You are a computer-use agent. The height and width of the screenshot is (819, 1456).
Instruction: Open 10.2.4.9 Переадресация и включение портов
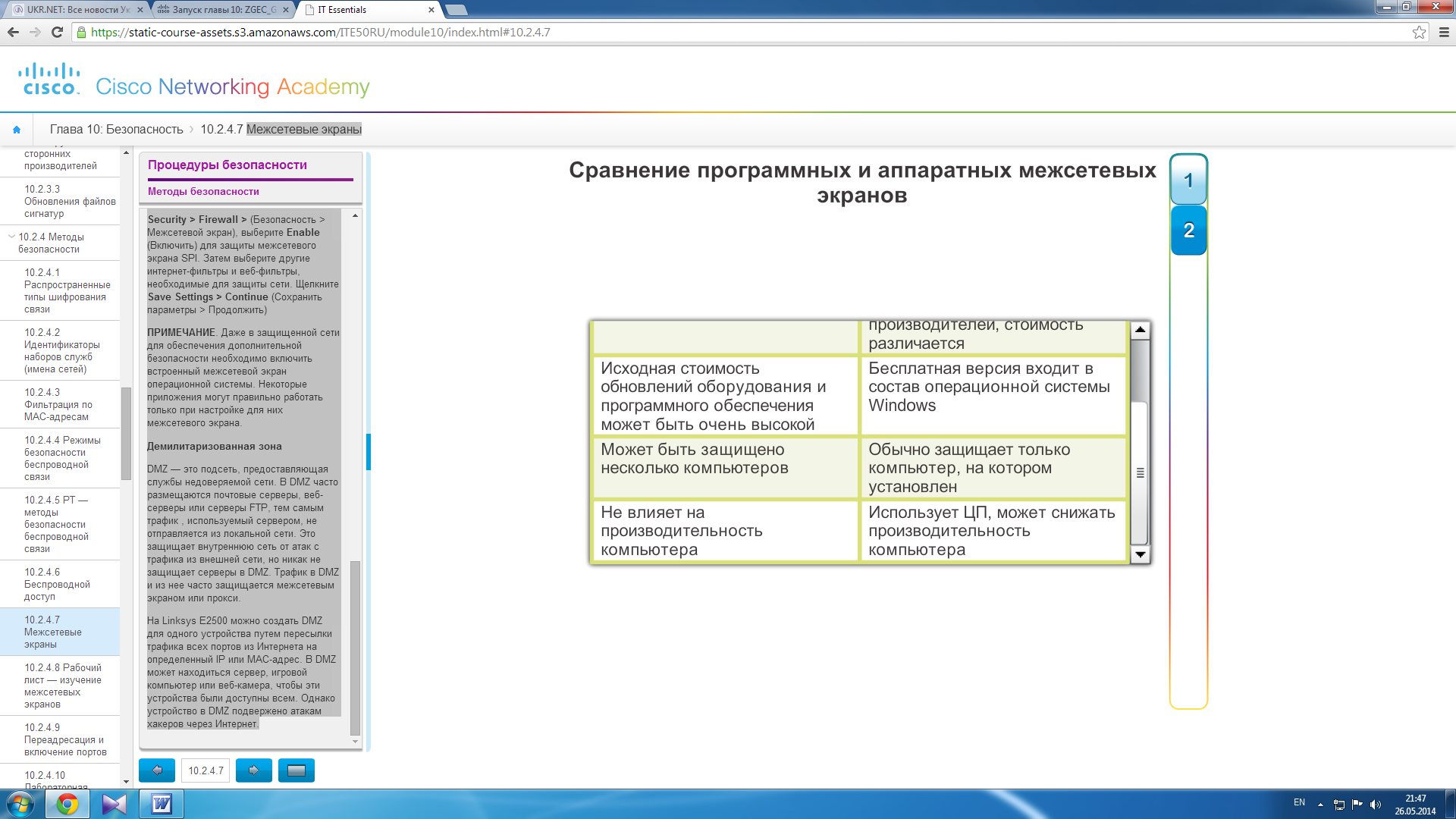[60, 739]
